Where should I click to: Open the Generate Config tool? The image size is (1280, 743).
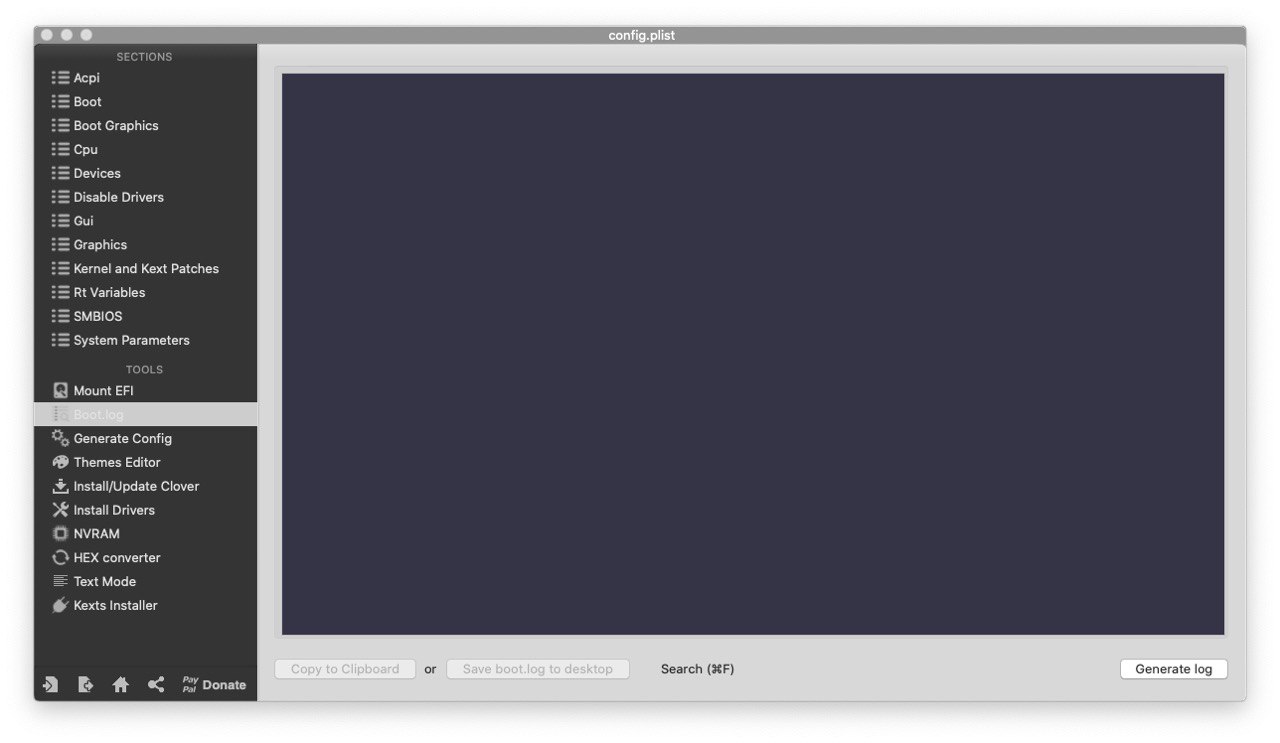click(x=145, y=439)
